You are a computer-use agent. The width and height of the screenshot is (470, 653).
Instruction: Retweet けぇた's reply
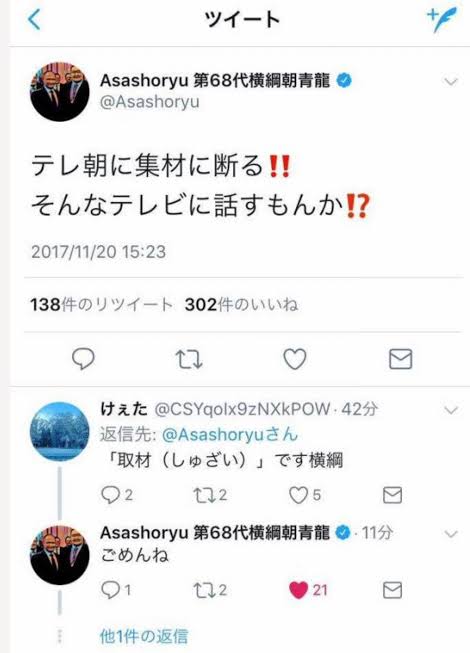(210, 495)
